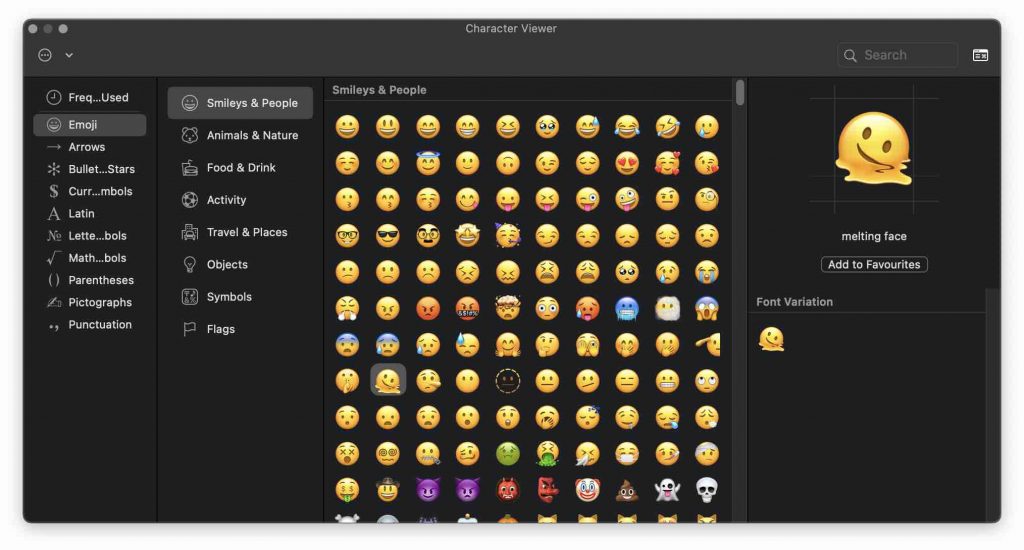Select the cowboy hat face emoji

387,489
